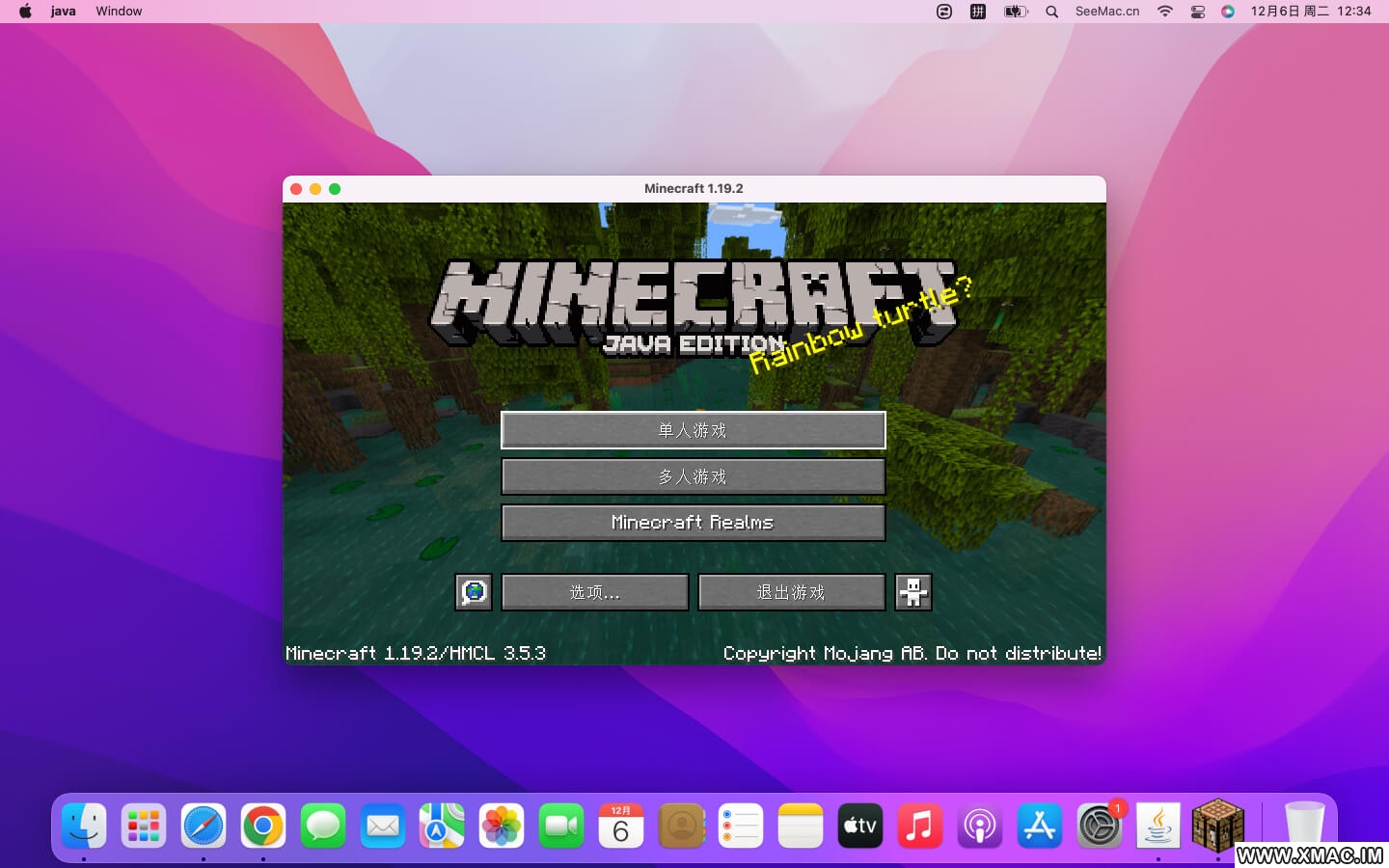Viewport: 1389px width, 868px height.
Task: Click the Minecraft crafting table Dock icon
Action: 1218,825
